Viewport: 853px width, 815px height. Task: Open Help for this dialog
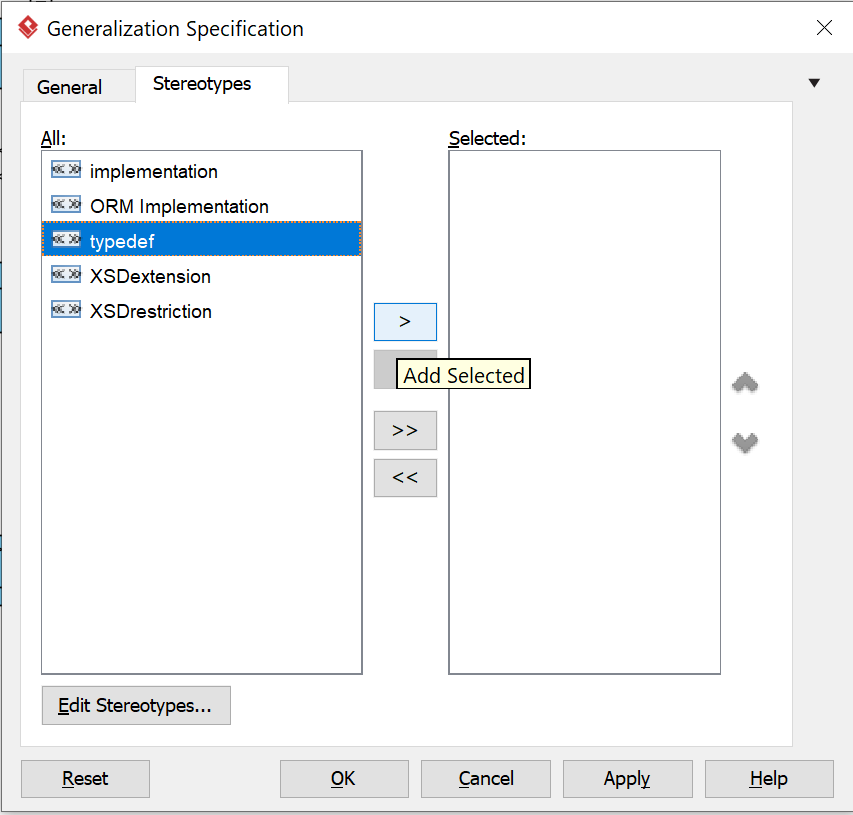(x=768, y=778)
